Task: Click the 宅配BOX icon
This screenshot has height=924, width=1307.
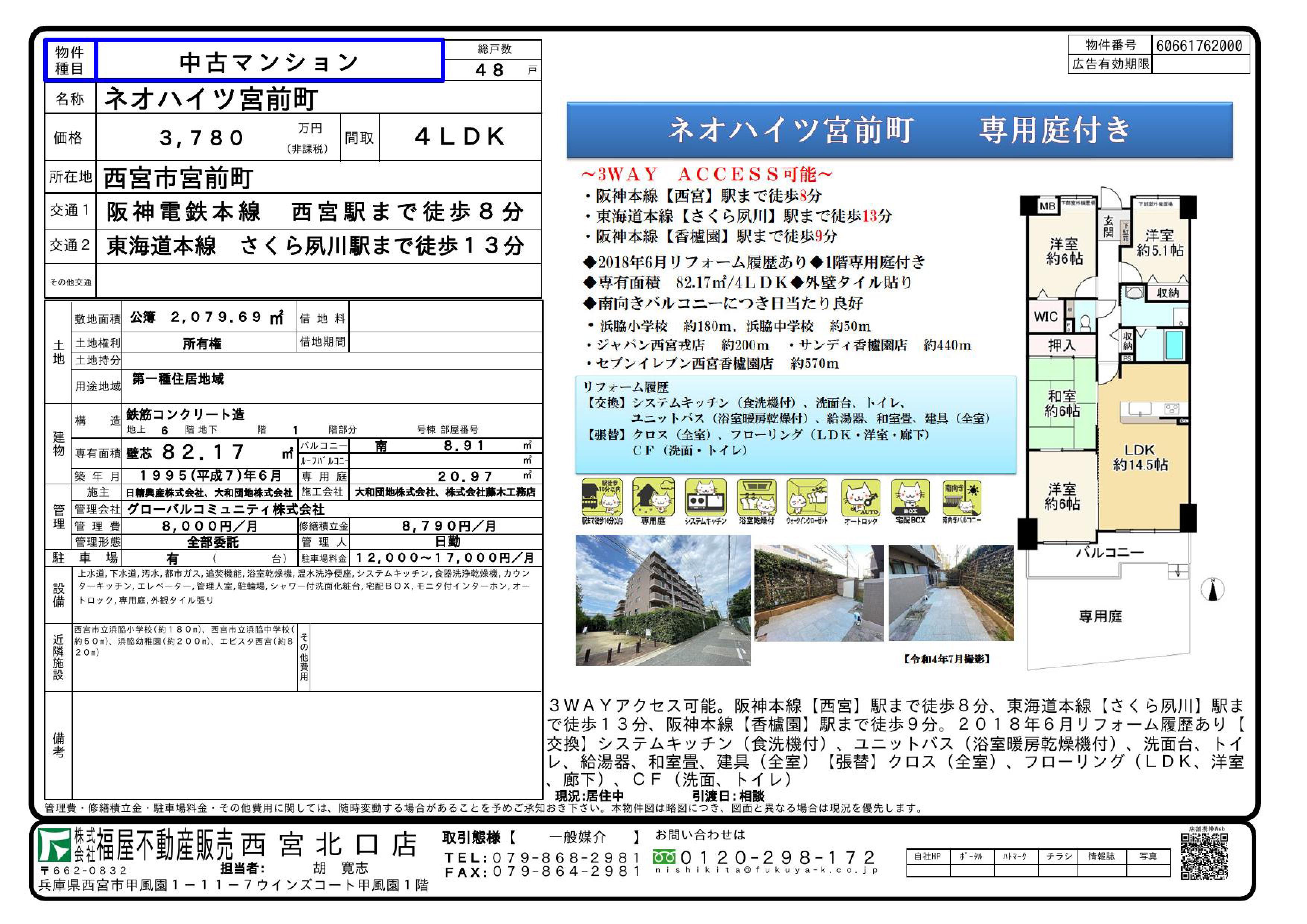Action: pyautogui.click(x=910, y=498)
